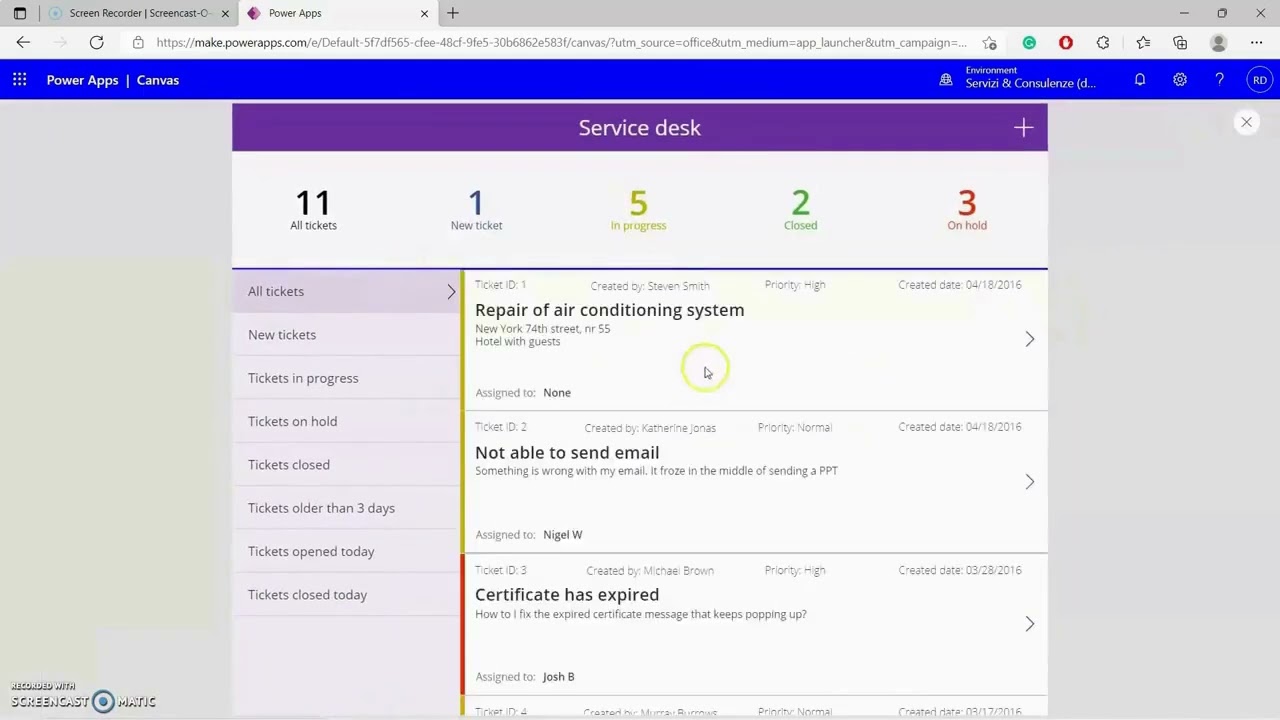
Task: Open browser favorites star list
Action: point(1143,43)
